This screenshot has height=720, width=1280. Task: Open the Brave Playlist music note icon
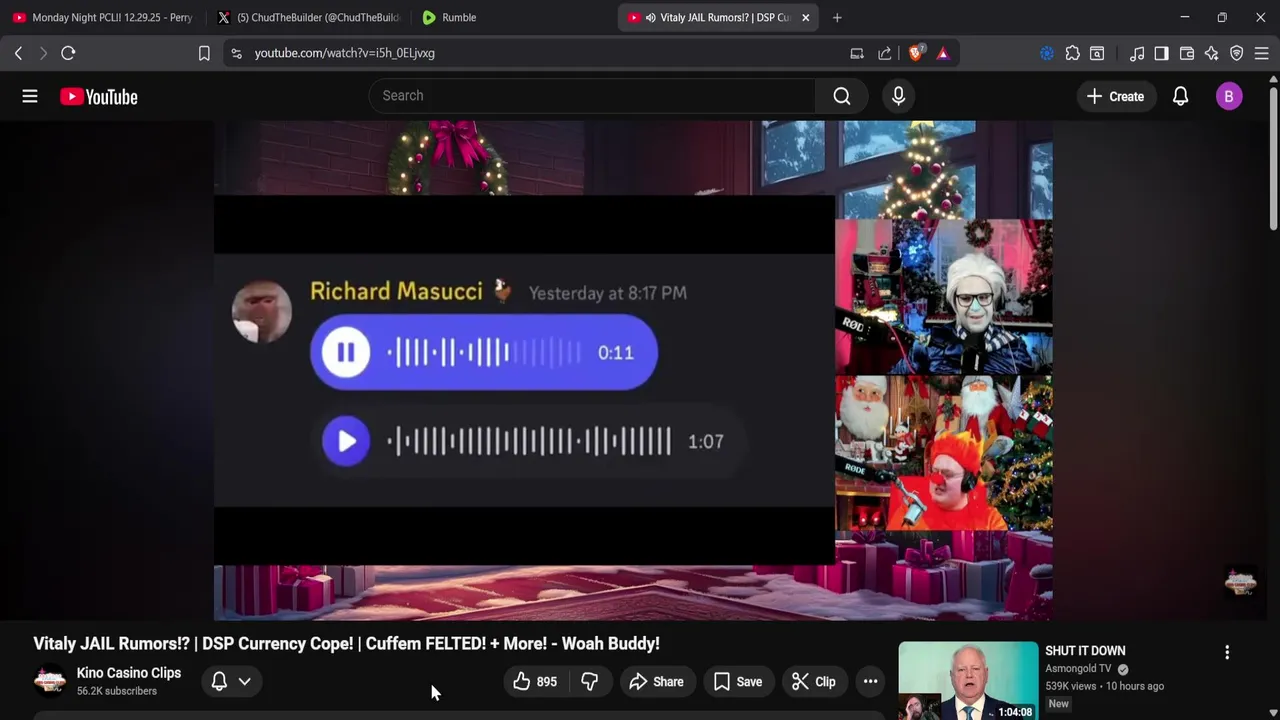[1137, 53]
